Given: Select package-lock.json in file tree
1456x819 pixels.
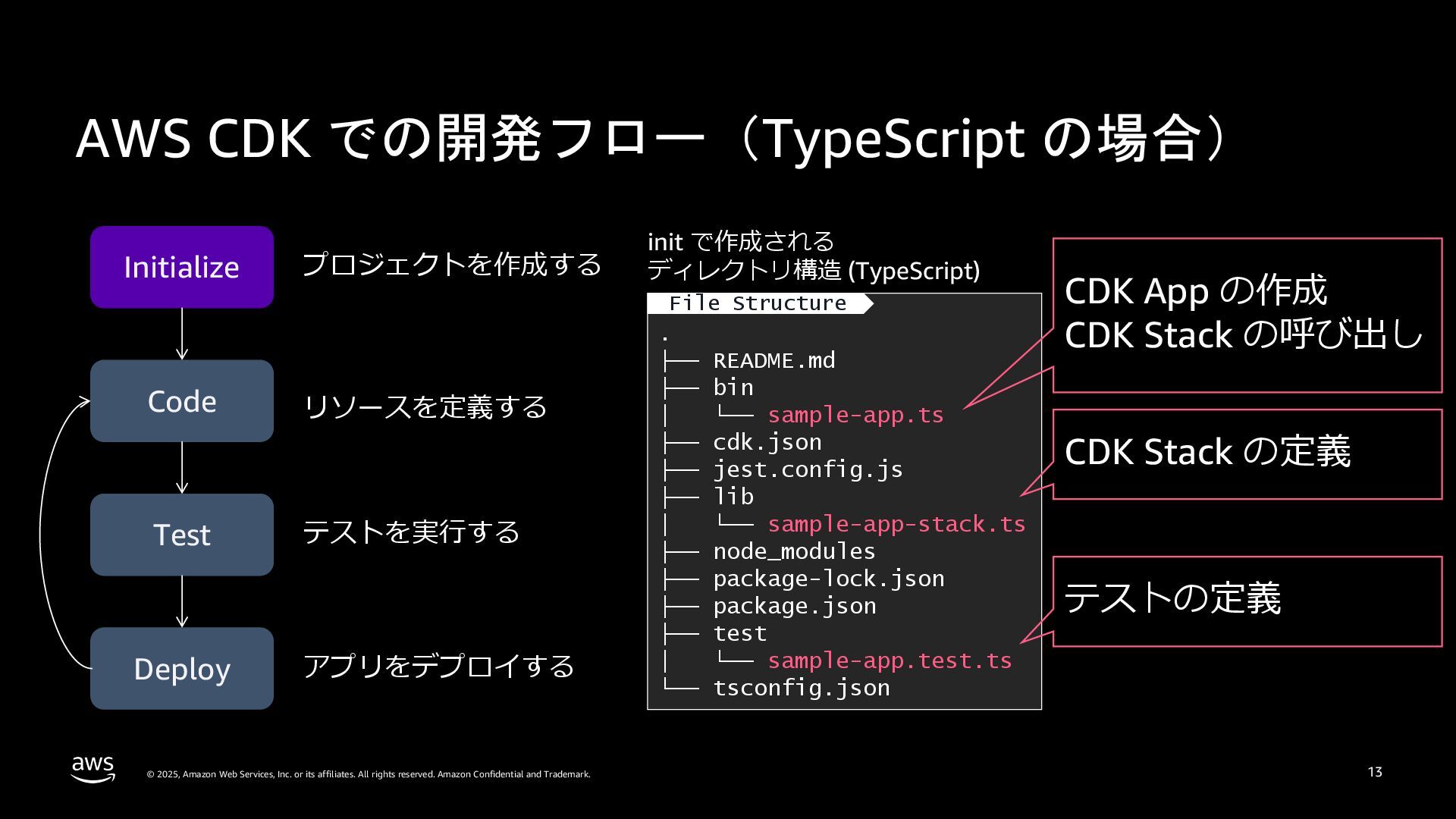Looking at the screenshot, I should pyautogui.click(x=829, y=579).
